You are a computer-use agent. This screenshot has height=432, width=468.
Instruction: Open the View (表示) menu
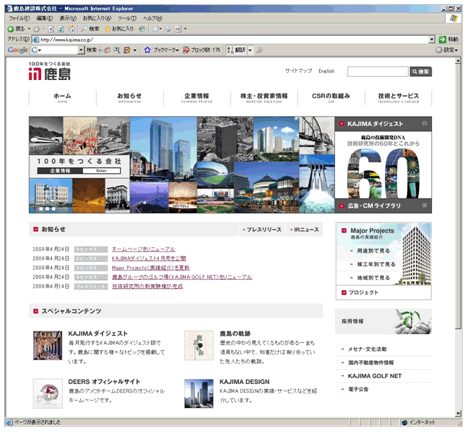68,18
